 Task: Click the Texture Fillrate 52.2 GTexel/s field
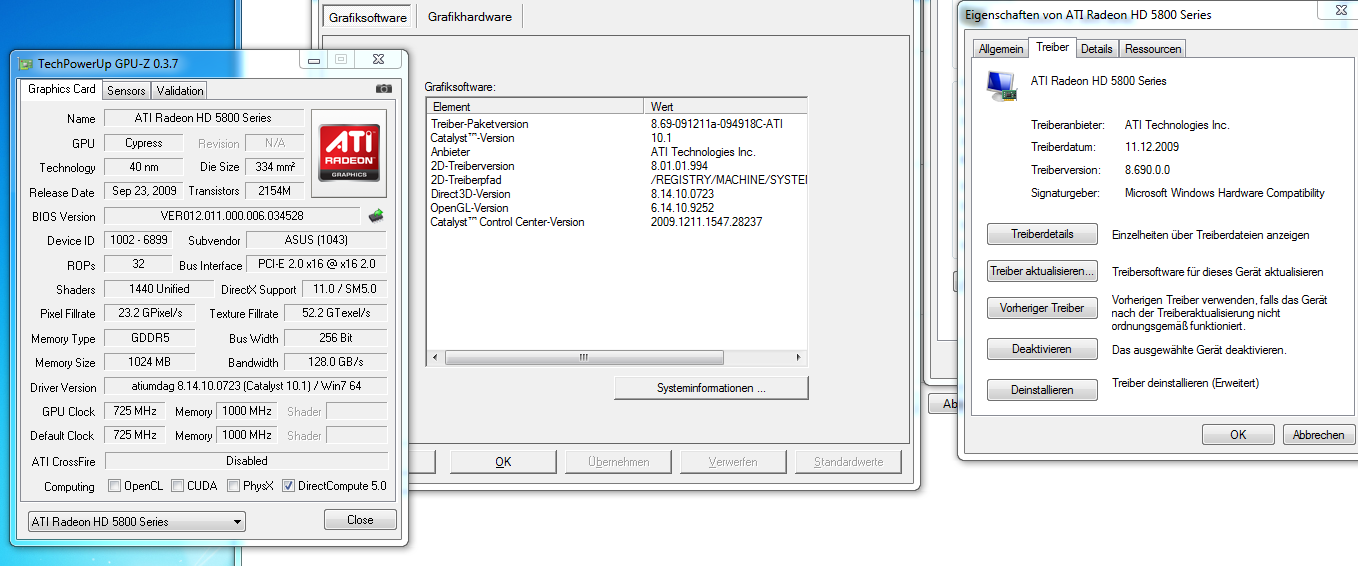335,313
